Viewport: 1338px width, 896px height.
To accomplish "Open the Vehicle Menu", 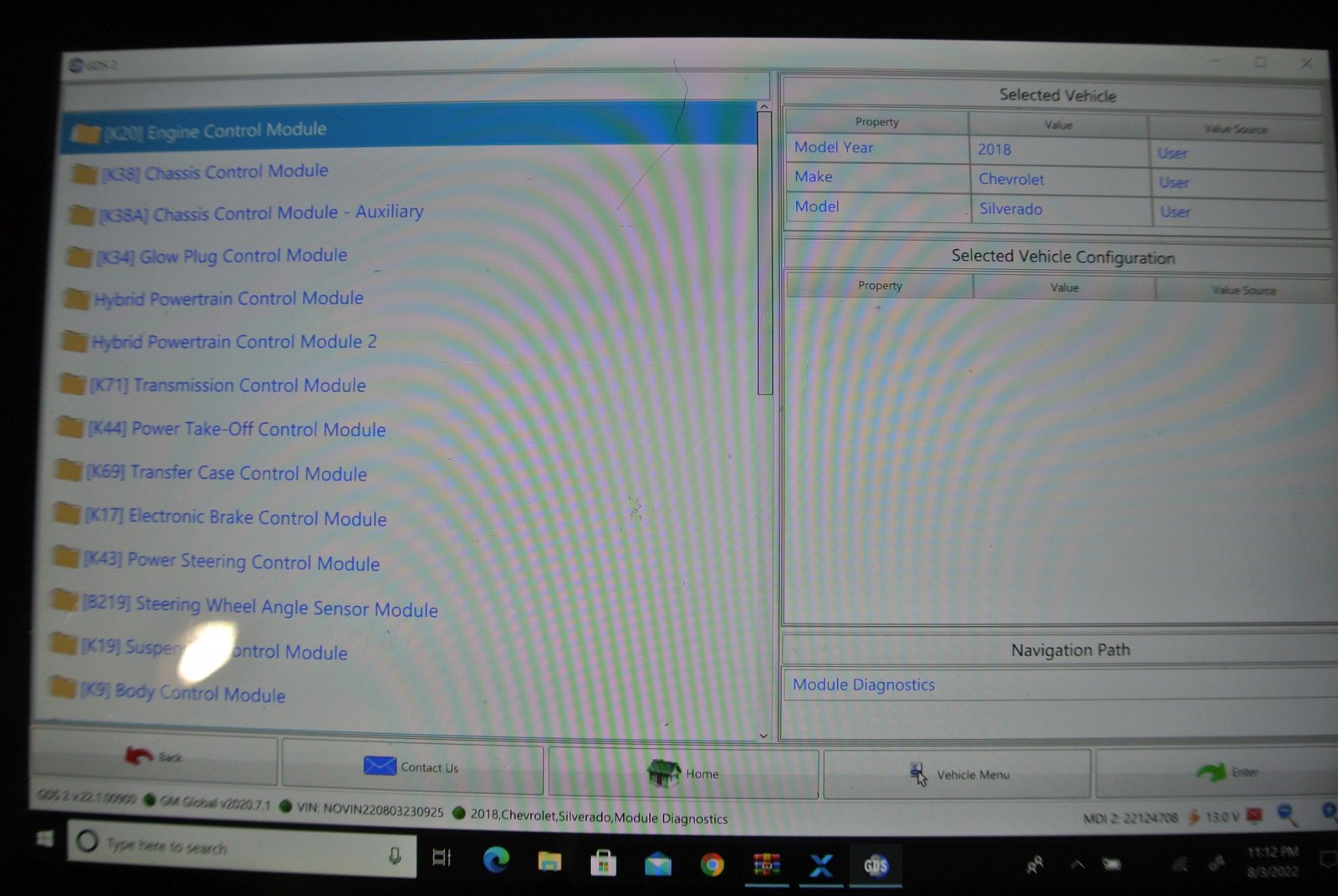I will coord(958,775).
